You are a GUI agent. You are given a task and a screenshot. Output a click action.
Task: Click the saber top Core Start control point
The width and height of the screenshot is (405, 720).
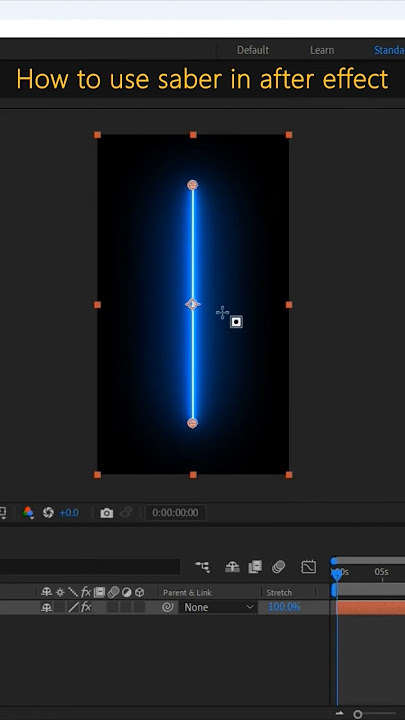pyautogui.click(x=193, y=185)
